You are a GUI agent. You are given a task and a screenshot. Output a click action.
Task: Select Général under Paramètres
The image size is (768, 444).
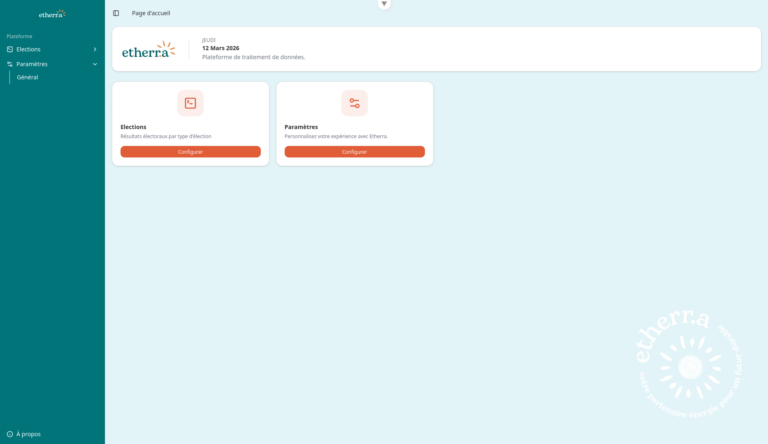point(28,77)
